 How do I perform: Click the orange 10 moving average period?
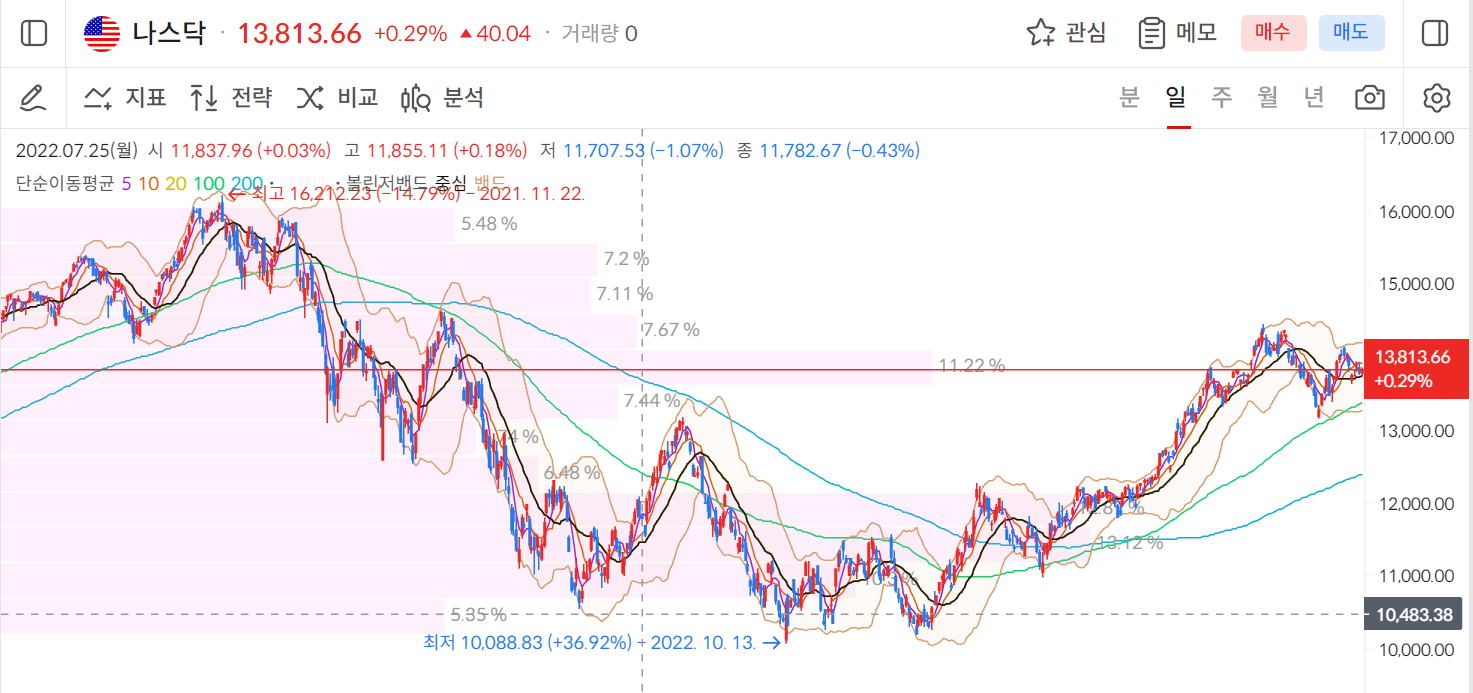(148, 183)
